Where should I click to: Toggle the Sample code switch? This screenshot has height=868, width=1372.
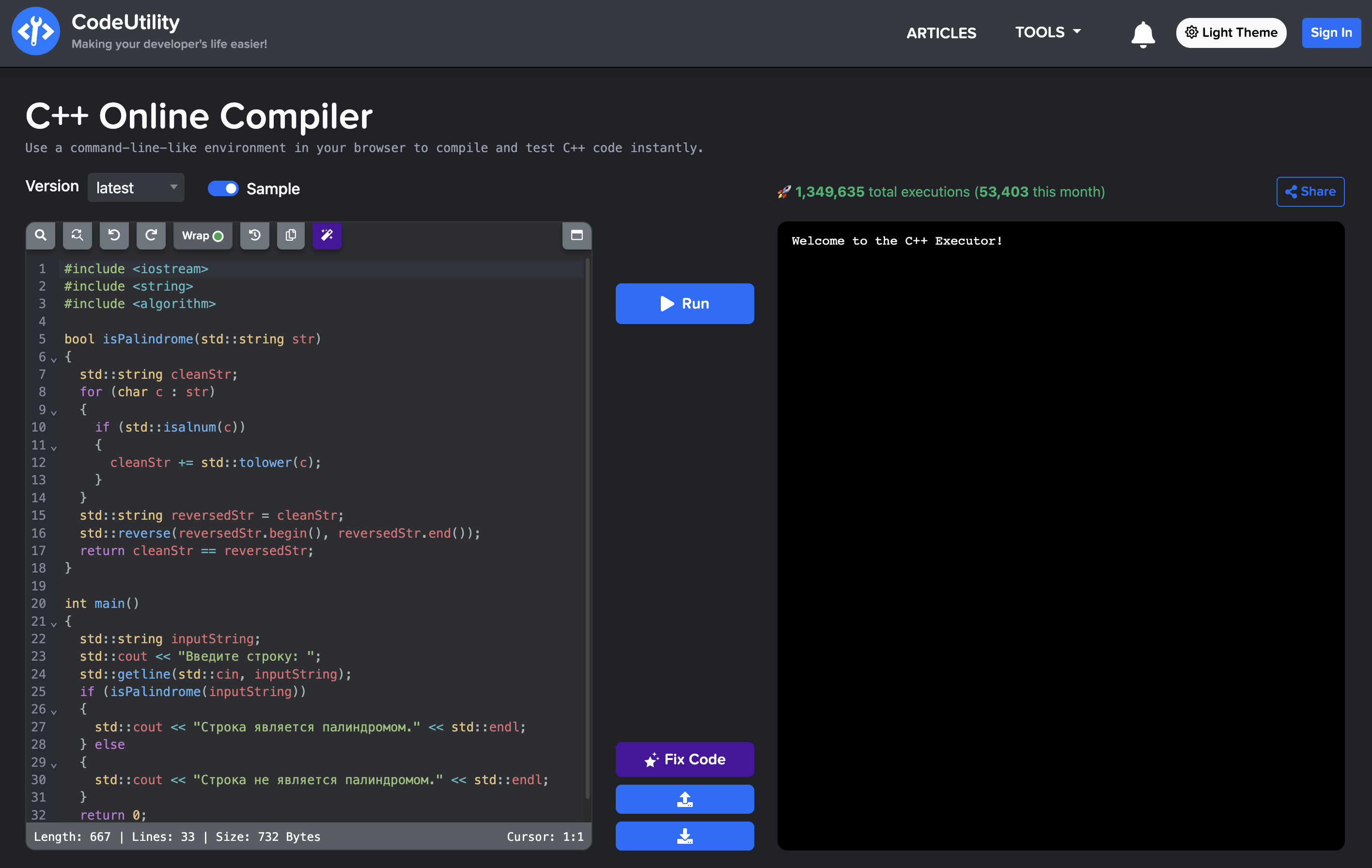point(223,188)
